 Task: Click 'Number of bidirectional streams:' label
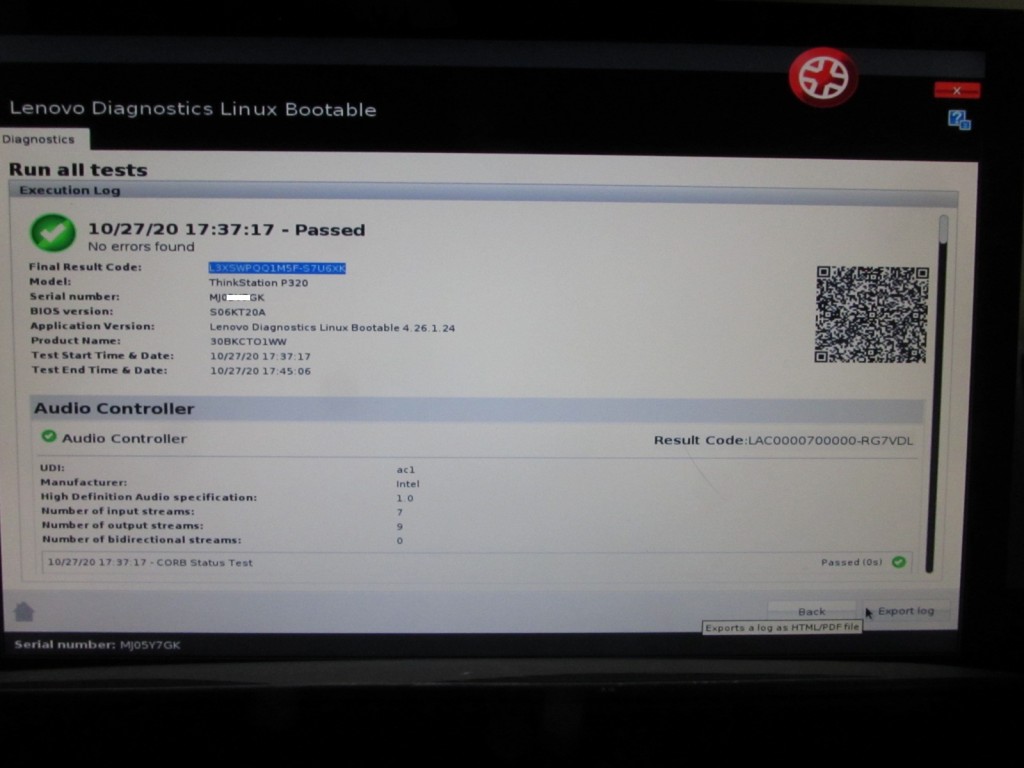[x=142, y=539]
